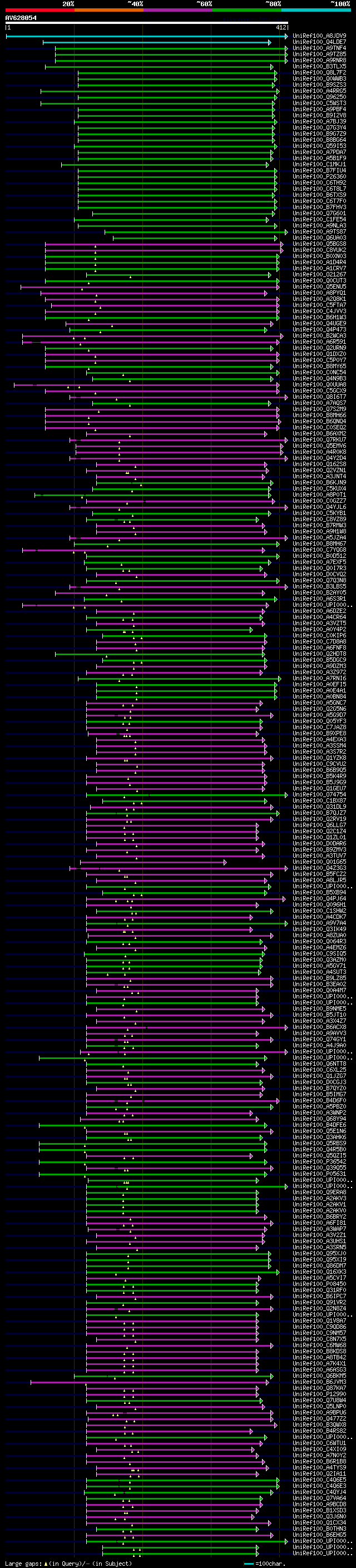Open hit UniRef100_Q5ENU5
The width and height of the screenshot is (356, 1568).
tap(319, 286)
